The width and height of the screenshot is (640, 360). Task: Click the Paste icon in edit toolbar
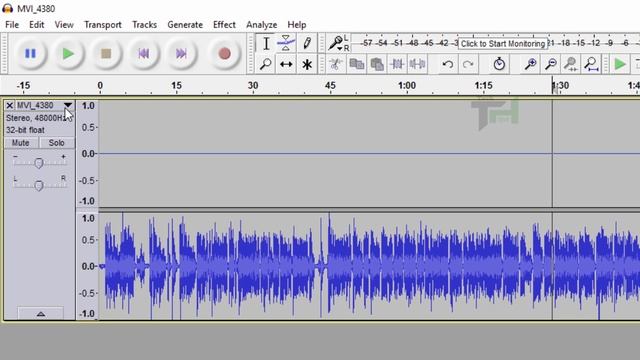click(377, 64)
